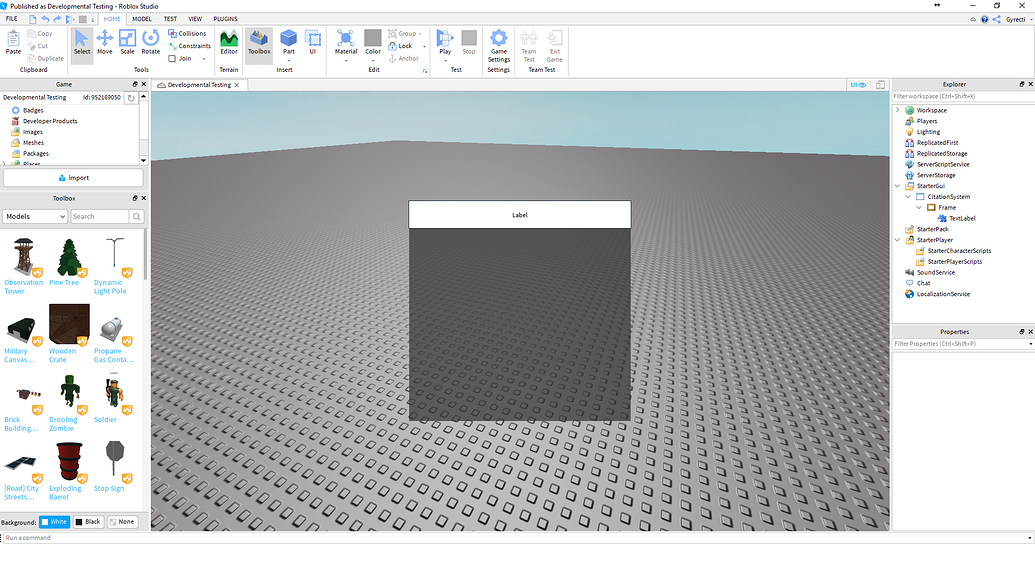This screenshot has width=1035, height=561.
Task: Switch to the VIEW ribbon tab
Action: (x=195, y=19)
